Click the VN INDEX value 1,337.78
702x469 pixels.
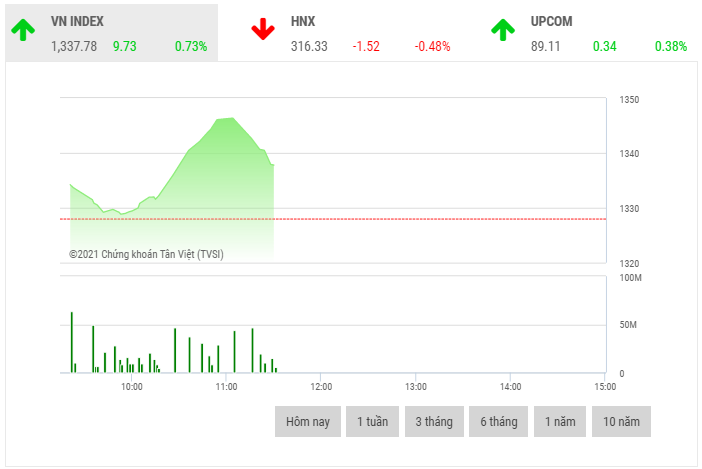click(x=74, y=46)
